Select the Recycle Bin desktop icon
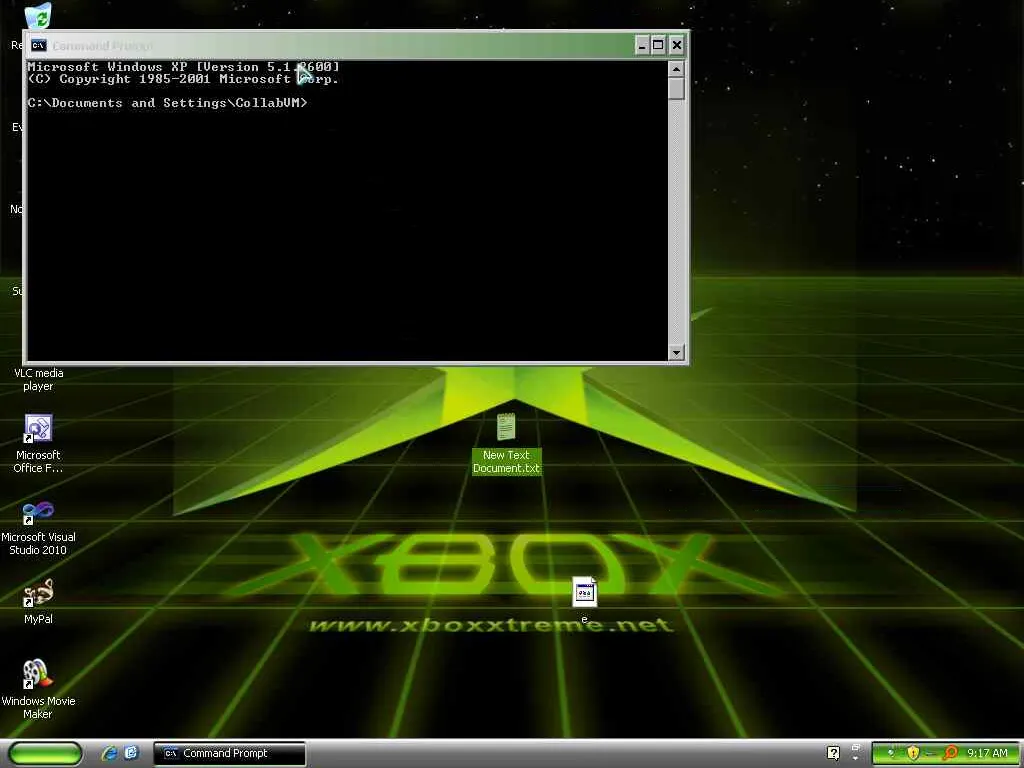The height and width of the screenshot is (768, 1024). (38, 16)
